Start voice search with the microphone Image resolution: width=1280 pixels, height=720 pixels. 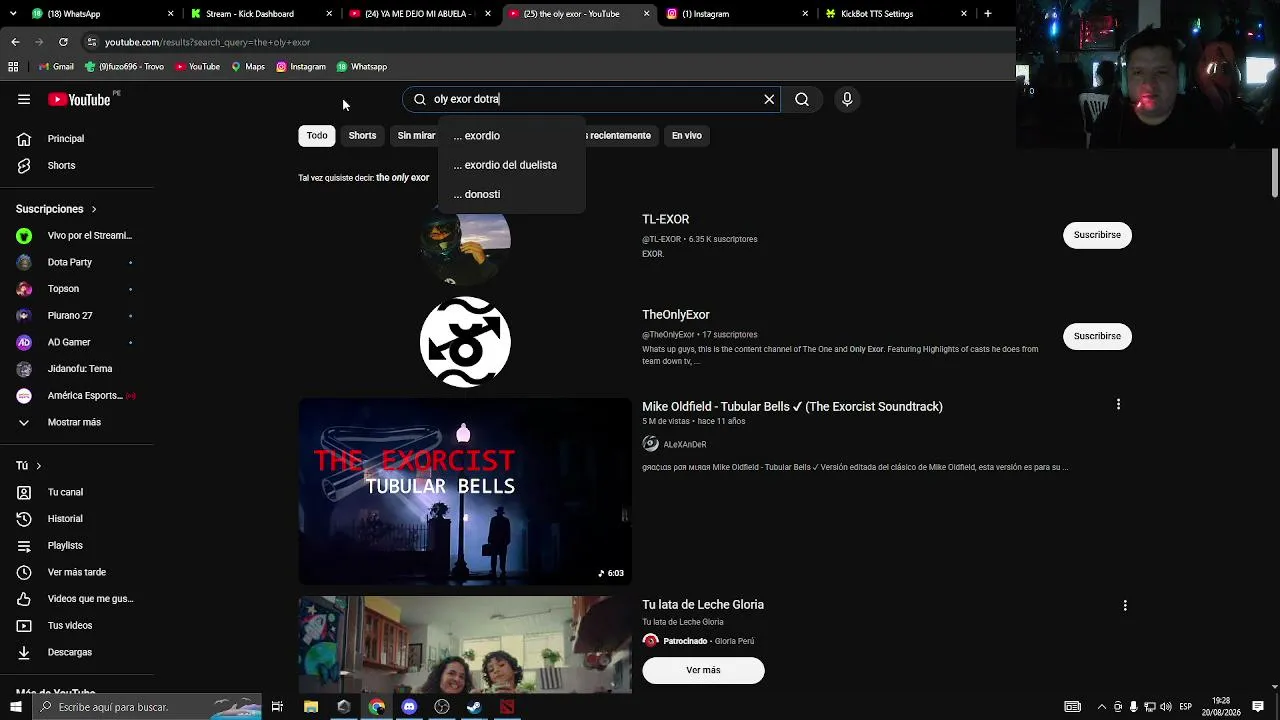(847, 99)
